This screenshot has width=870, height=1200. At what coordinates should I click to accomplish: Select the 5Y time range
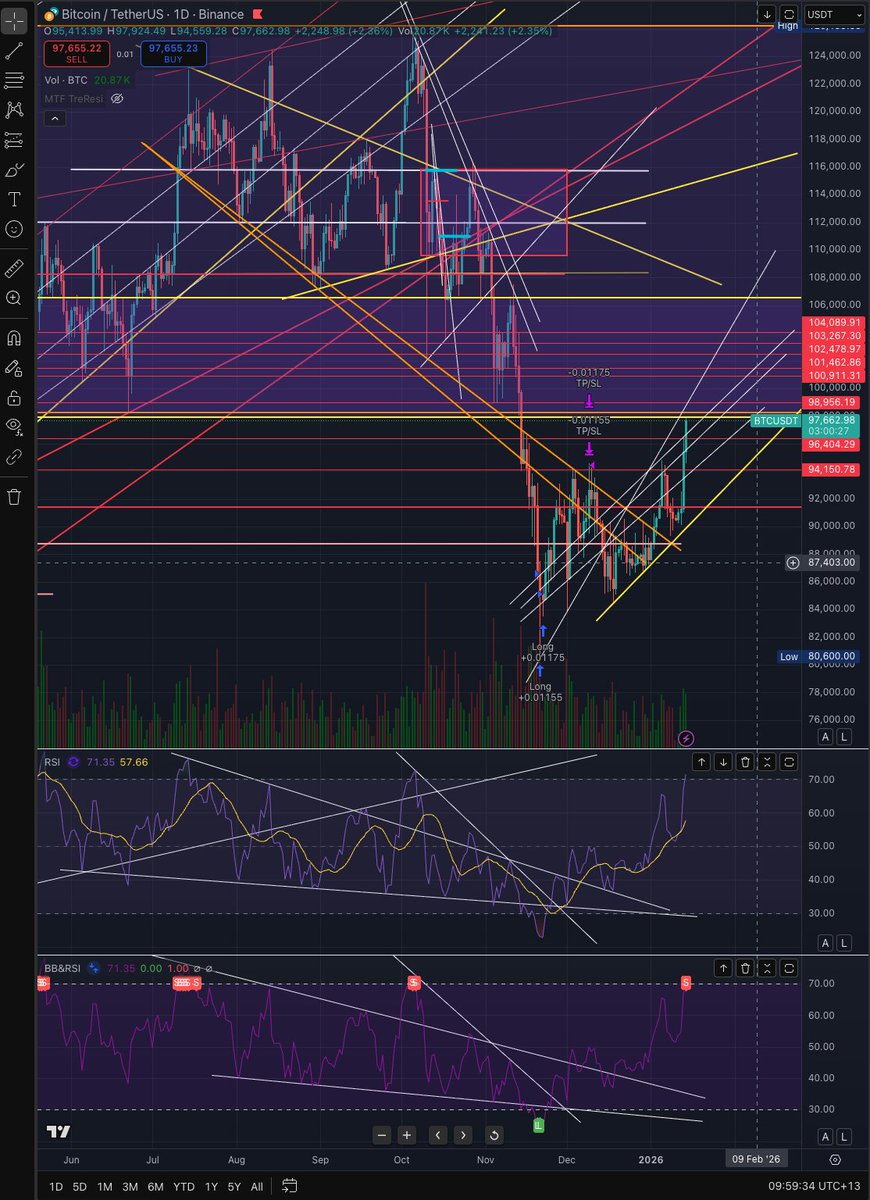233,1186
